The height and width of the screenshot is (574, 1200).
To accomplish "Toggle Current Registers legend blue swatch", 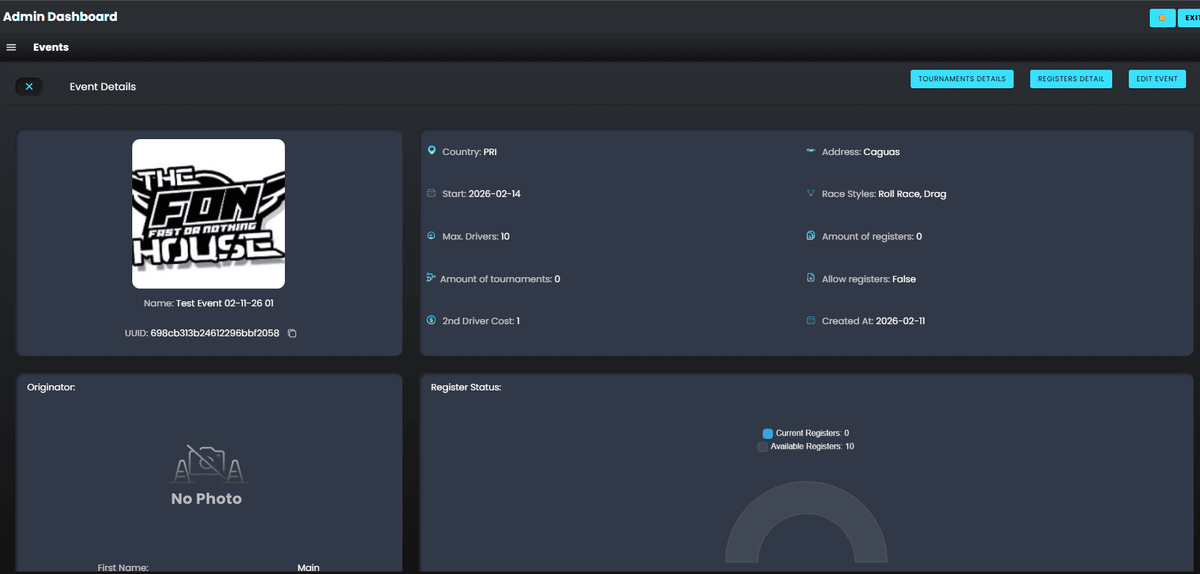I will [768, 433].
